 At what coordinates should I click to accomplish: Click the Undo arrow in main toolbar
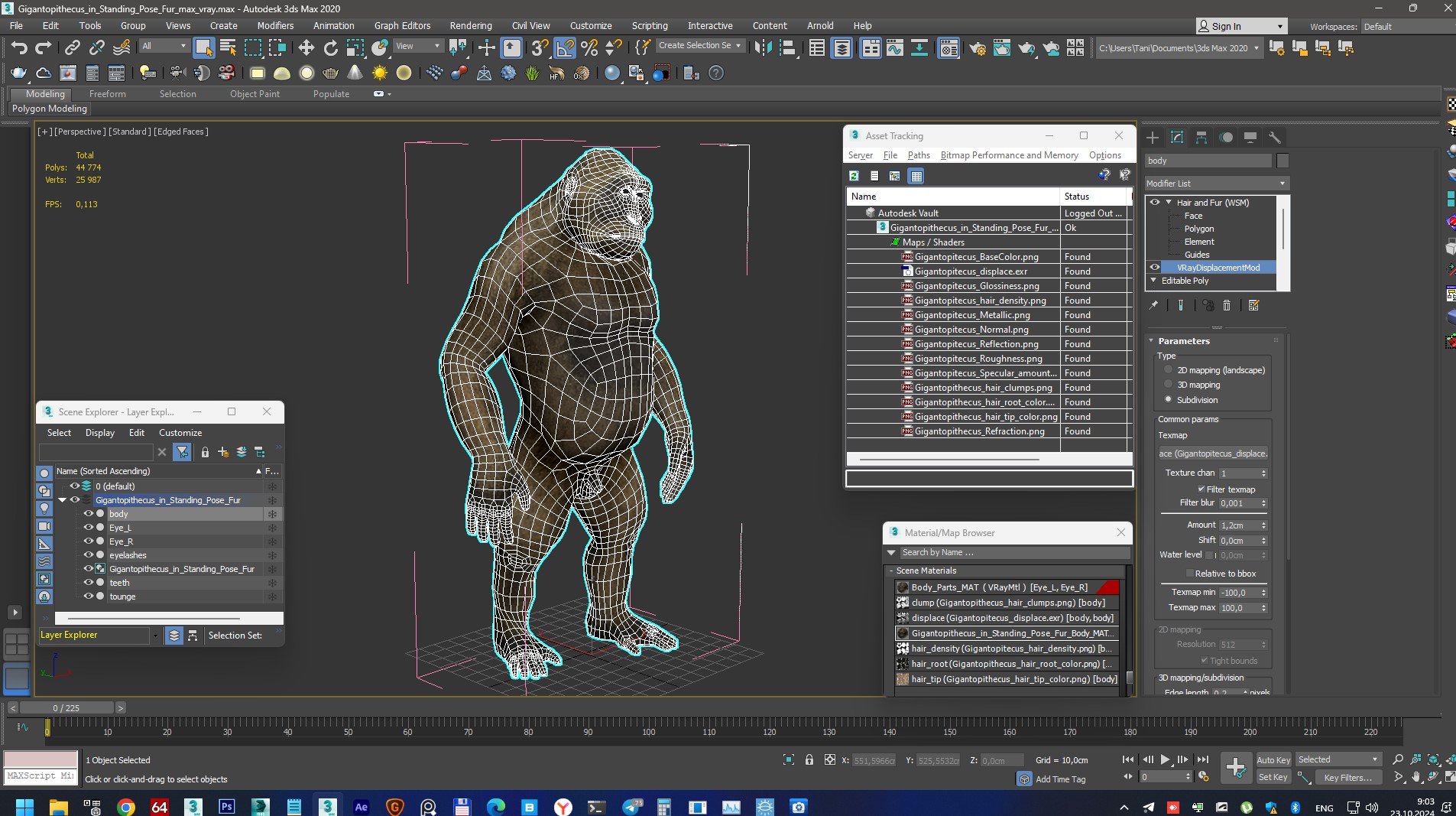coord(18,48)
